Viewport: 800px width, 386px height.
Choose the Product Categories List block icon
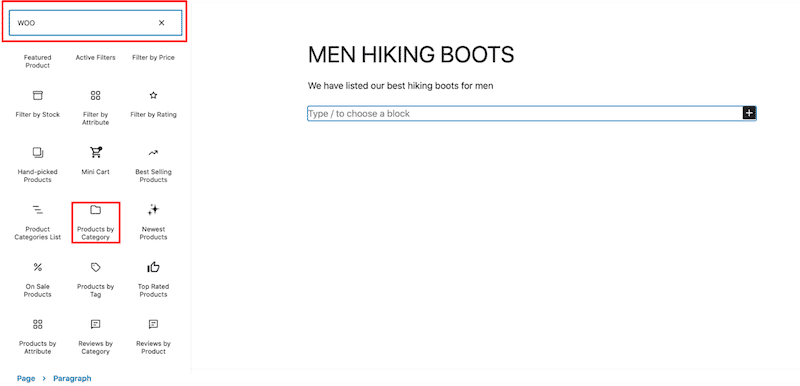click(38, 210)
